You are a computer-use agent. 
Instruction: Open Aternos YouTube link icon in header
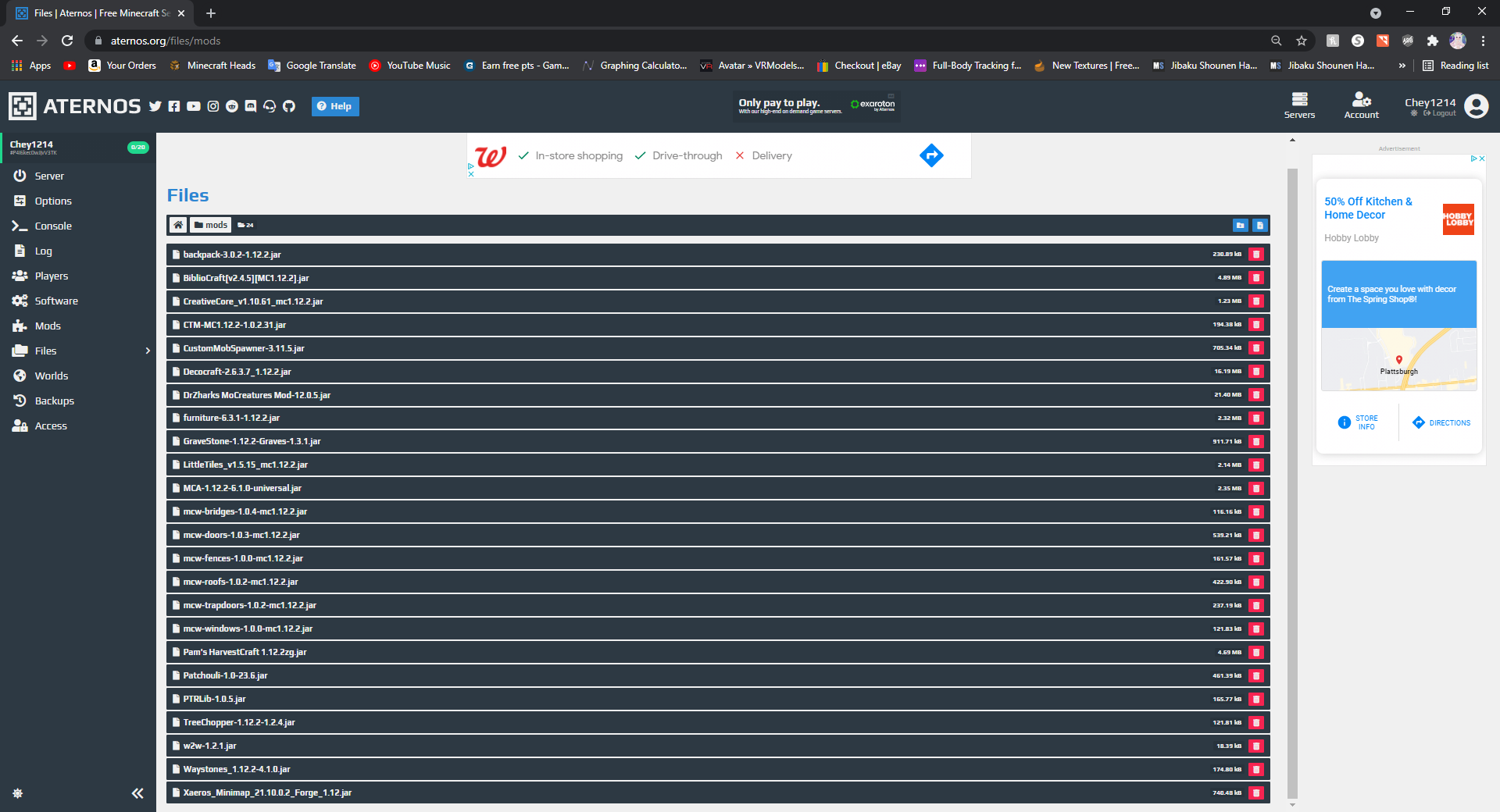(194, 106)
